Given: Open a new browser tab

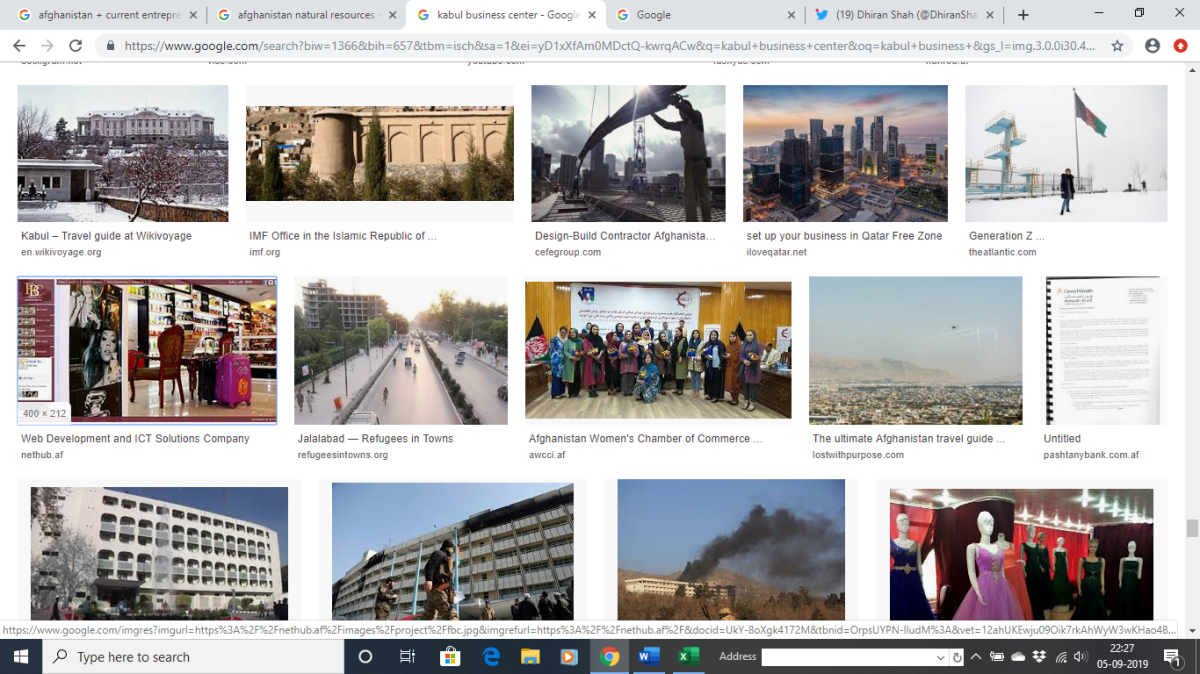Looking at the screenshot, I should point(1023,15).
